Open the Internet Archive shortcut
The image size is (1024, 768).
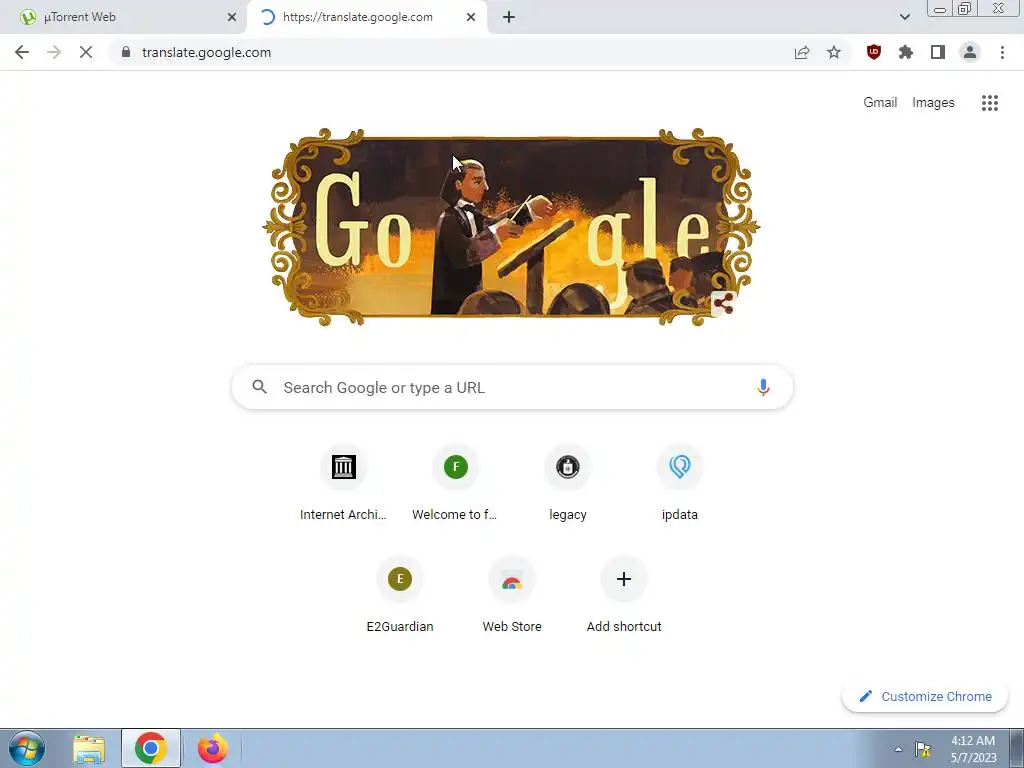pyautogui.click(x=343, y=483)
